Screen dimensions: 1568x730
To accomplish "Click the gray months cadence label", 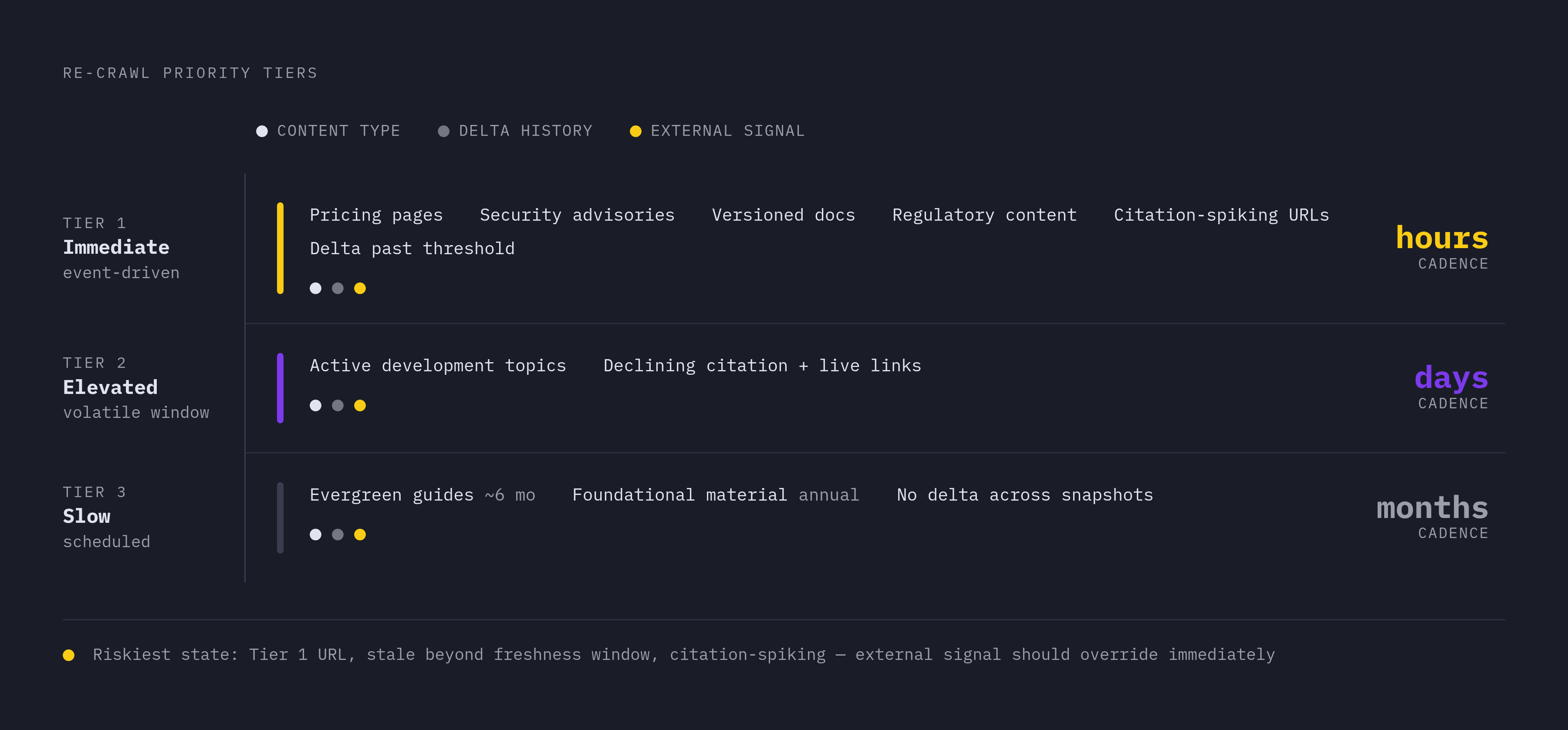I will tap(1432, 508).
